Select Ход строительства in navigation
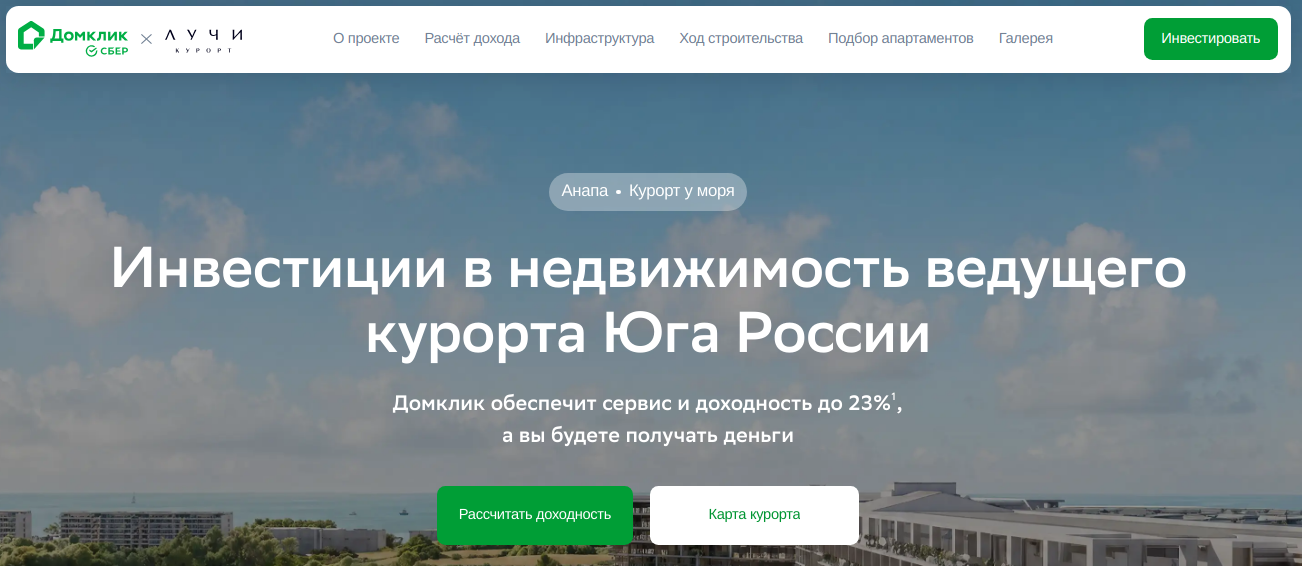This screenshot has width=1302, height=566. click(x=741, y=38)
